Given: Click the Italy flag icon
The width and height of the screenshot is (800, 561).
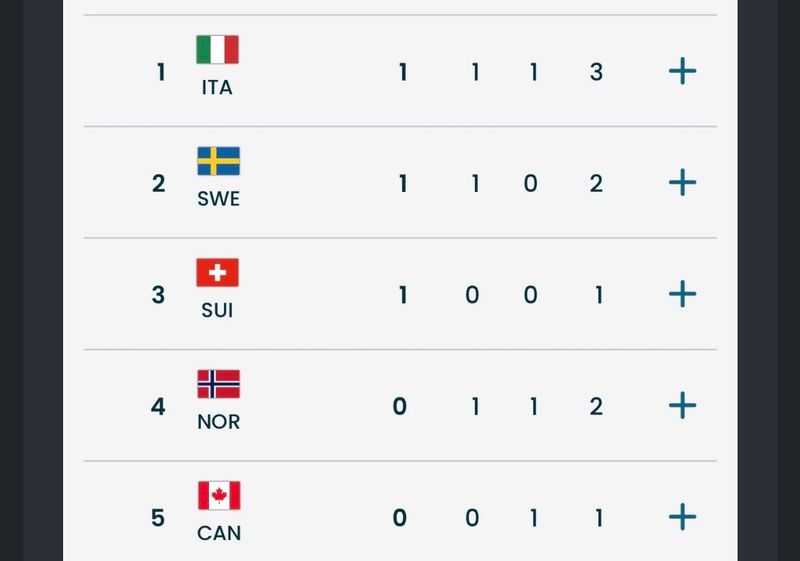Looking at the screenshot, I should [x=217, y=50].
